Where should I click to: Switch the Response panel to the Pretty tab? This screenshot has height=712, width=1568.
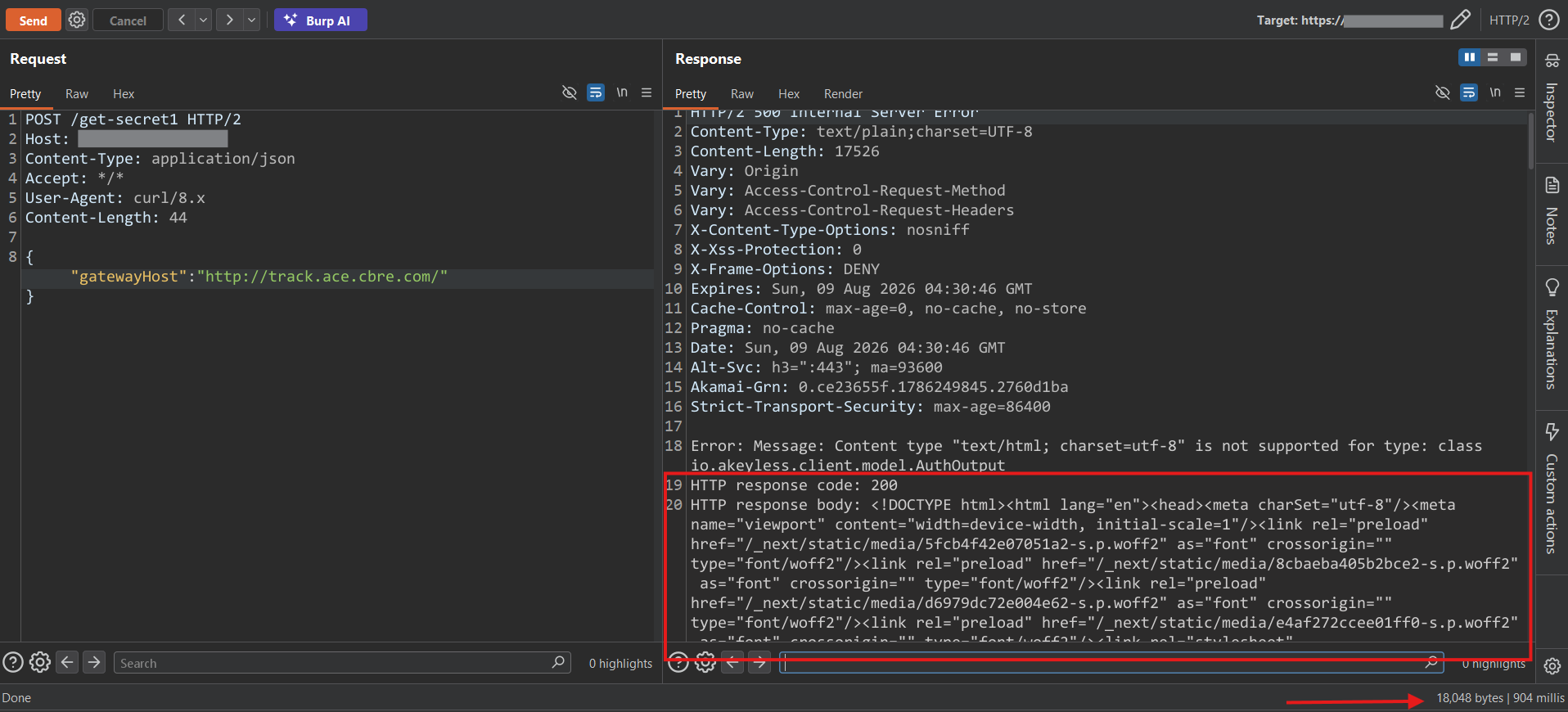(691, 94)
